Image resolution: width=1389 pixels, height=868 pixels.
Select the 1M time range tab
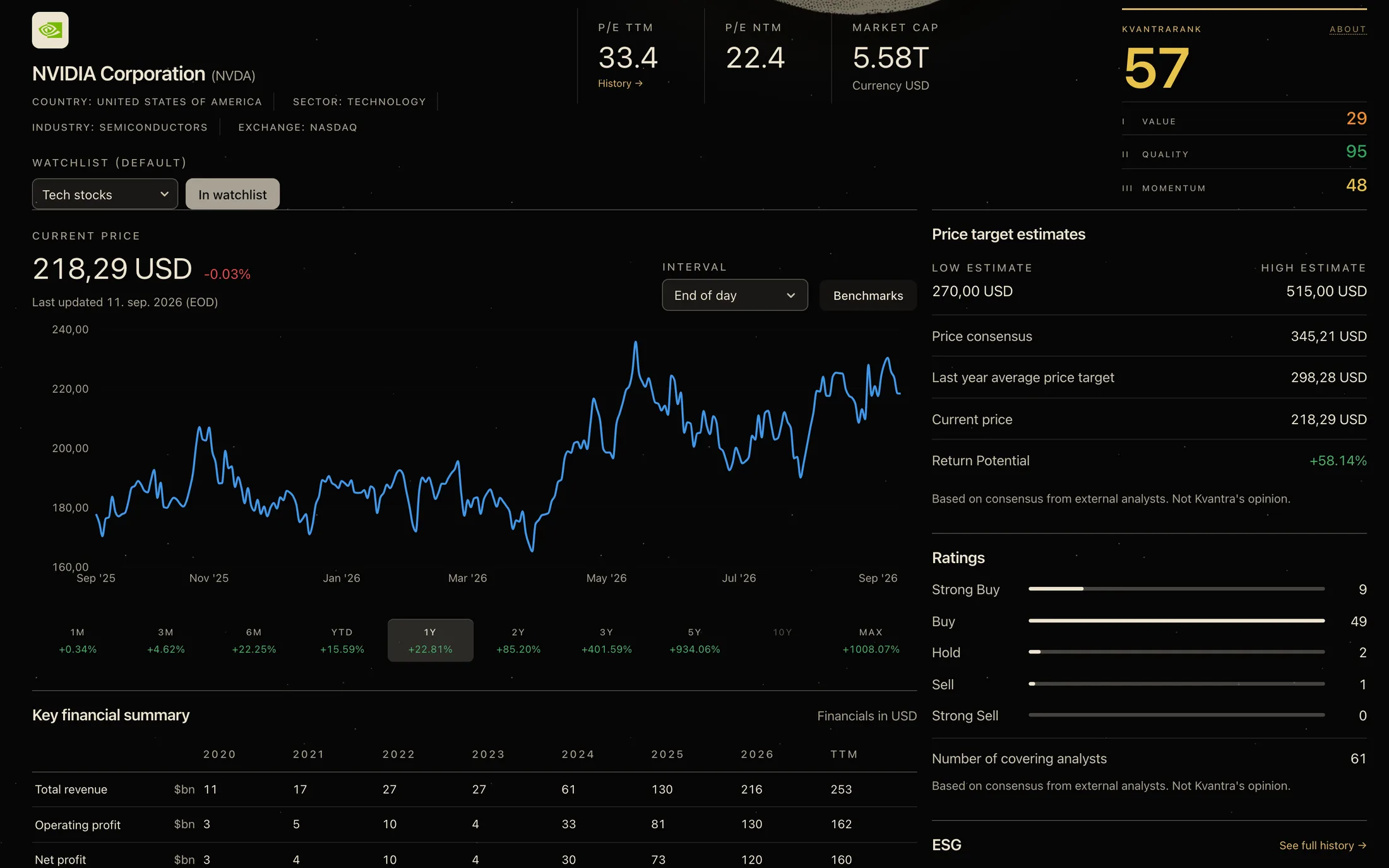[78, 641]
